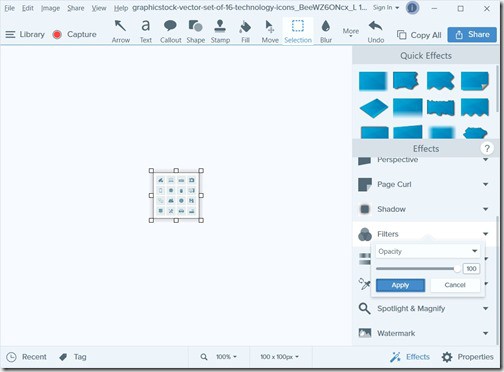This screenshot has height=372, width=504.
Task: Cancel the filter popup
Action: point(455,285)
